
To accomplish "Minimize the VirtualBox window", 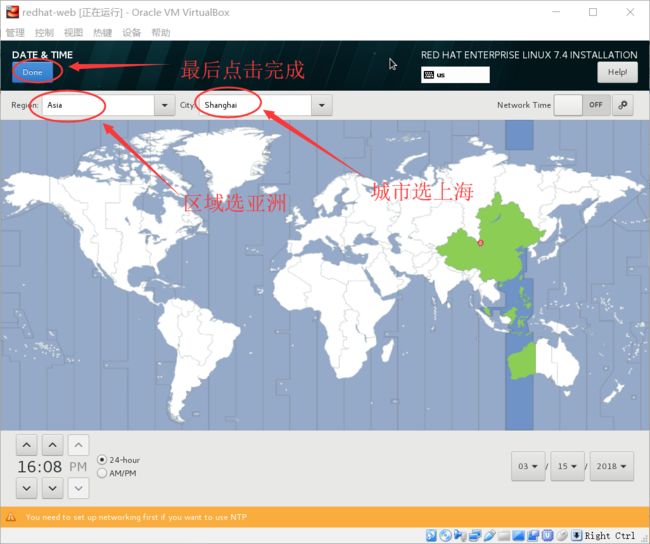I will coord(556,12).
